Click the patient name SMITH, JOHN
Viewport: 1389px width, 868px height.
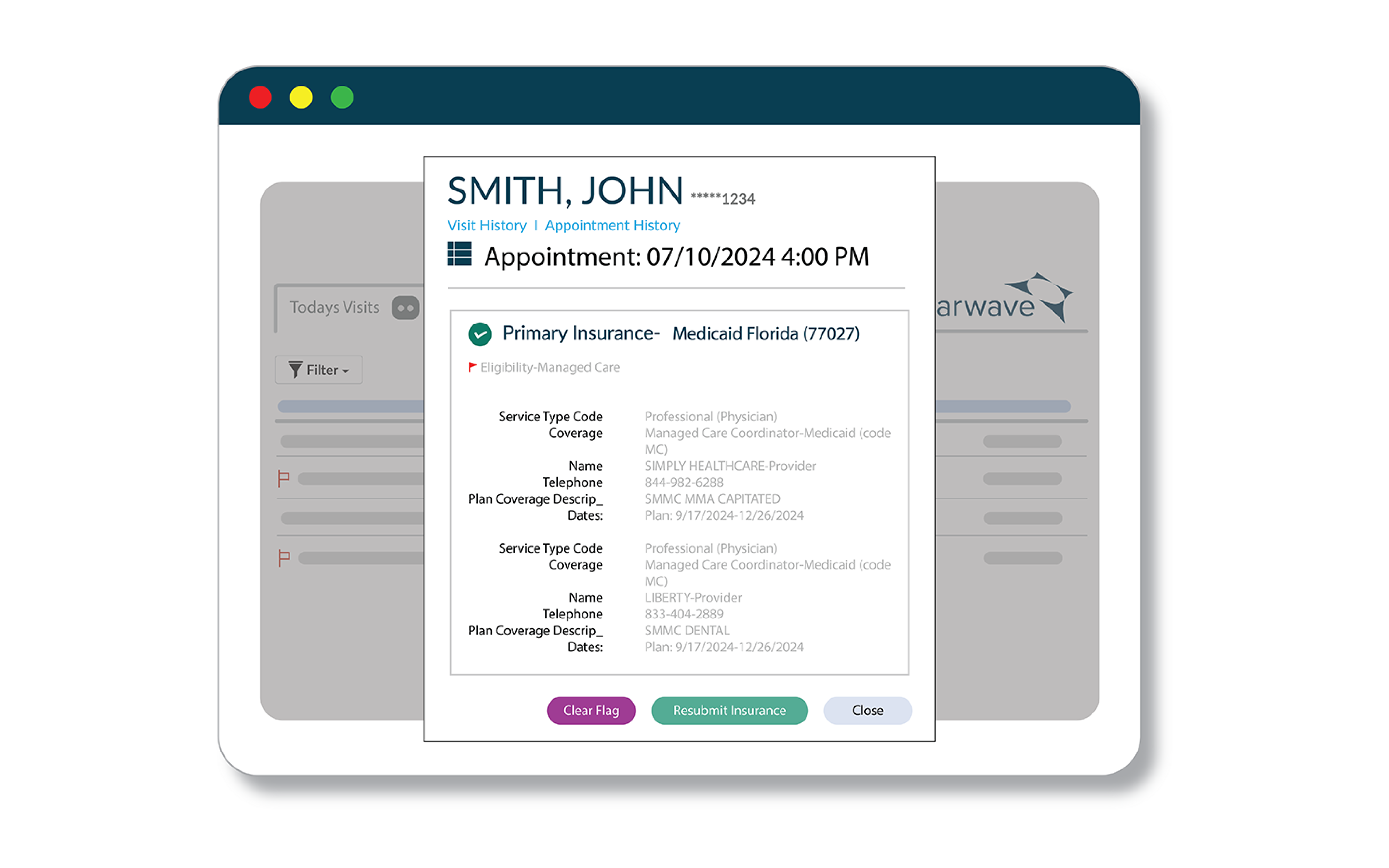click(565, 191)
